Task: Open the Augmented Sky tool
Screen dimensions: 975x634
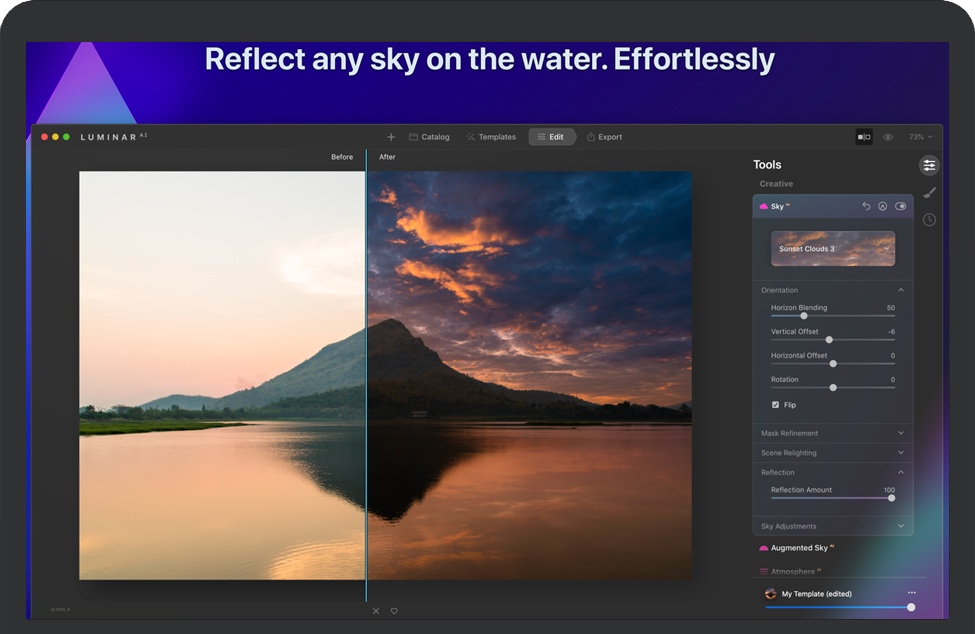Action: point(798,548)
